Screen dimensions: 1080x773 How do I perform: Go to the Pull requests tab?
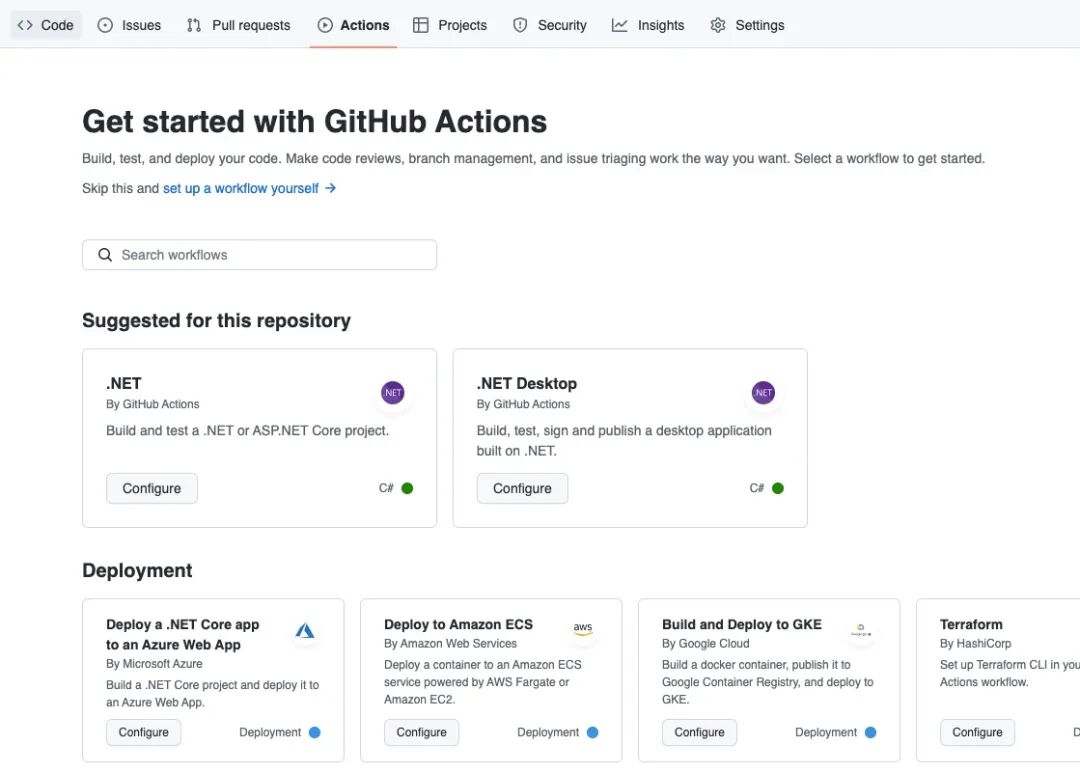[x=238, y=25]
